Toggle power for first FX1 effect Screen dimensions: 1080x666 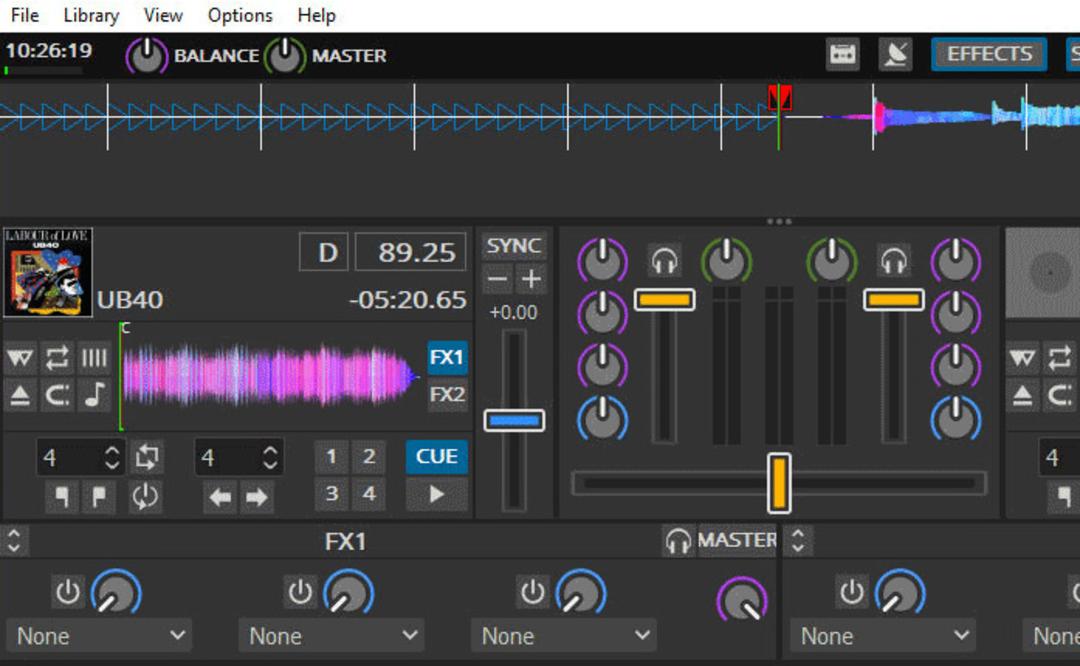68,592
